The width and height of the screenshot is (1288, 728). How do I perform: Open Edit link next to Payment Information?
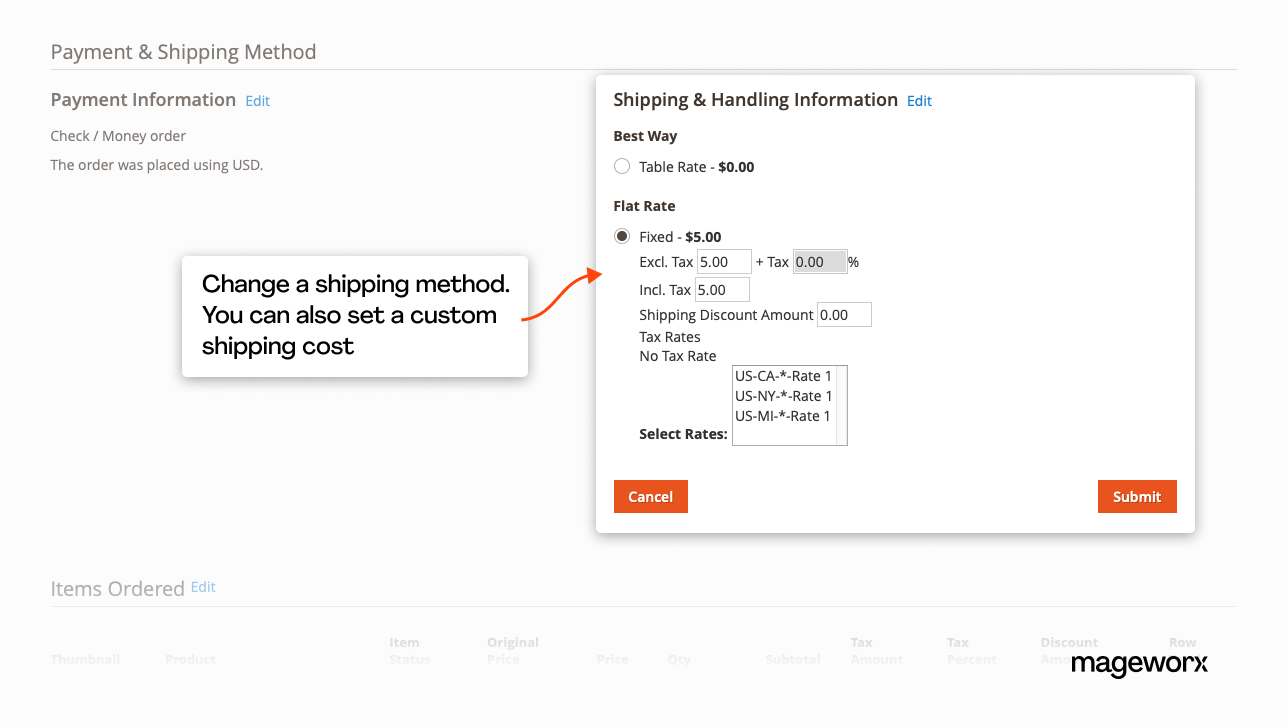click(x=258, y=101)
